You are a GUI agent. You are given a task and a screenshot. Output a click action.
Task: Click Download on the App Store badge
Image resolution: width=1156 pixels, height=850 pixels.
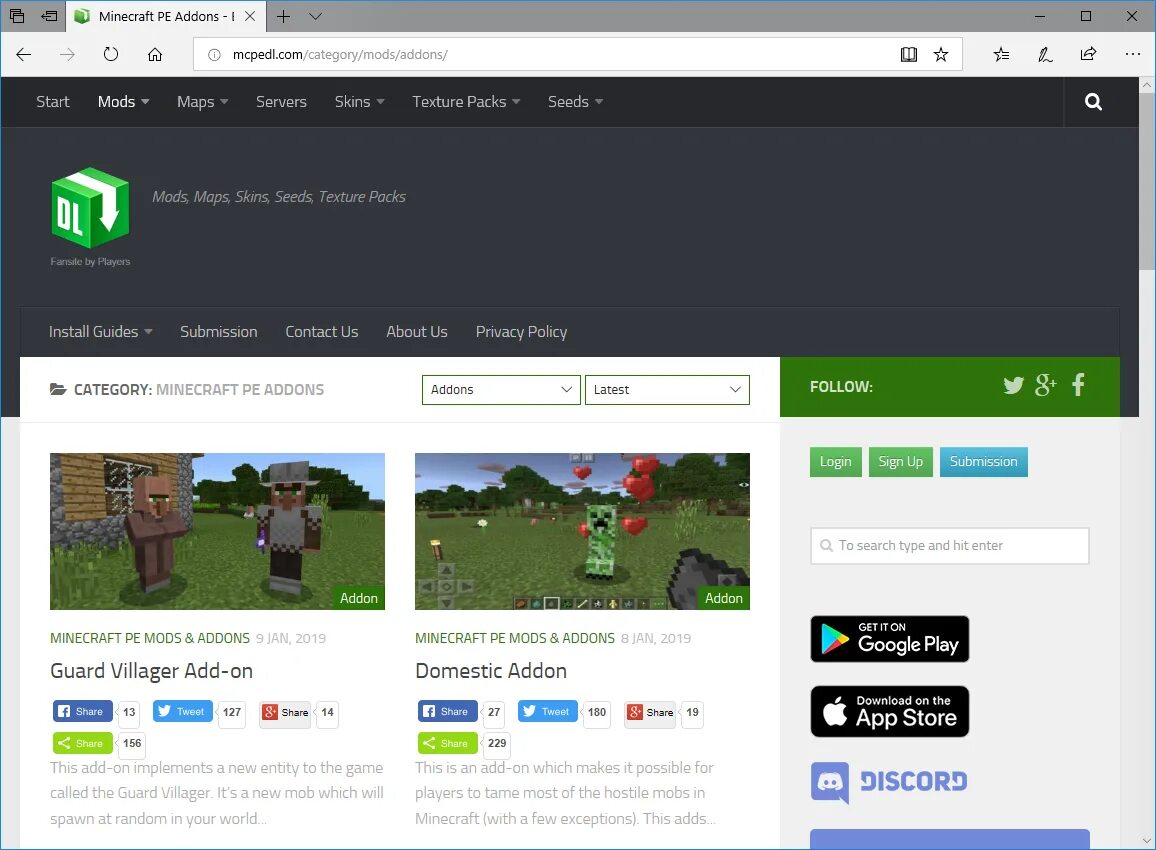coord(890,711)
